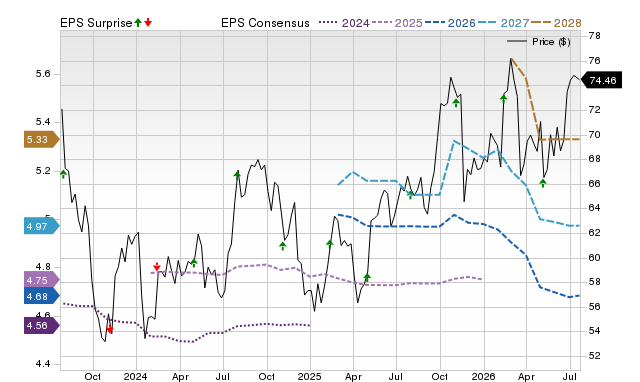Viewport: 640px width, 382px height.
Task: Toggle the 2028 series in the legend
Action: coord(556,23)
